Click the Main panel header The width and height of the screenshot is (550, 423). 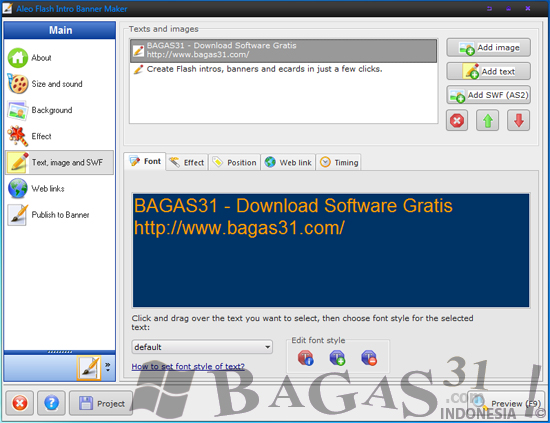click(x=60, y=30)
